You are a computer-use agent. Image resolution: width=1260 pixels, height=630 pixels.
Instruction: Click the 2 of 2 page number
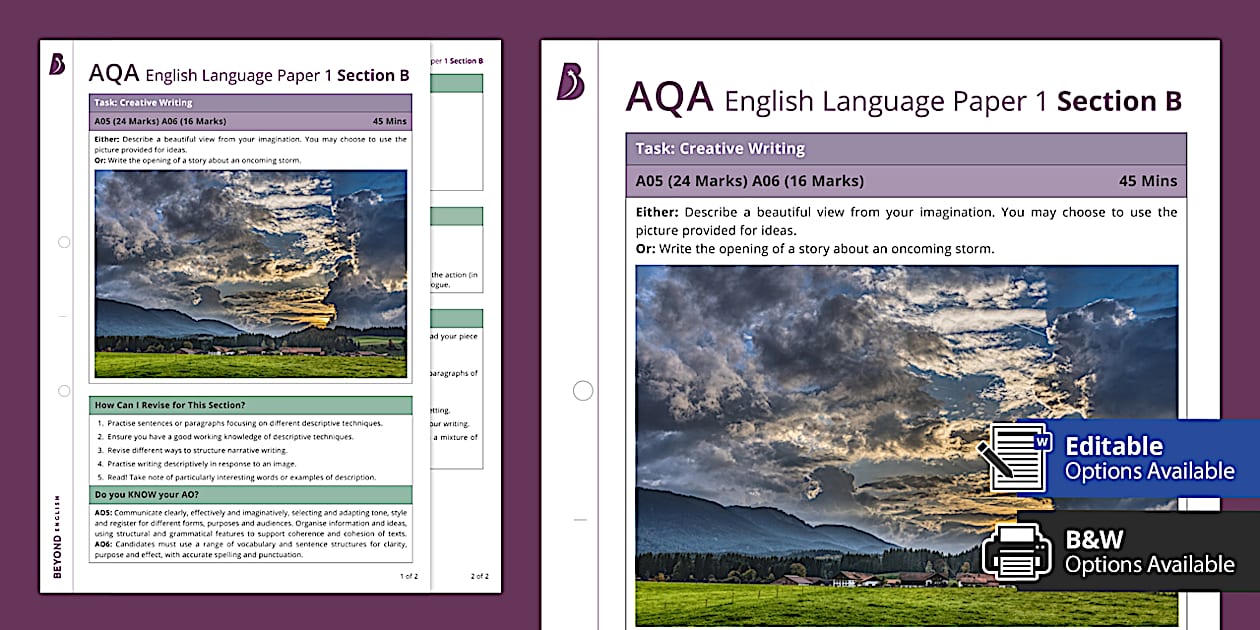[x=479, y=576]
